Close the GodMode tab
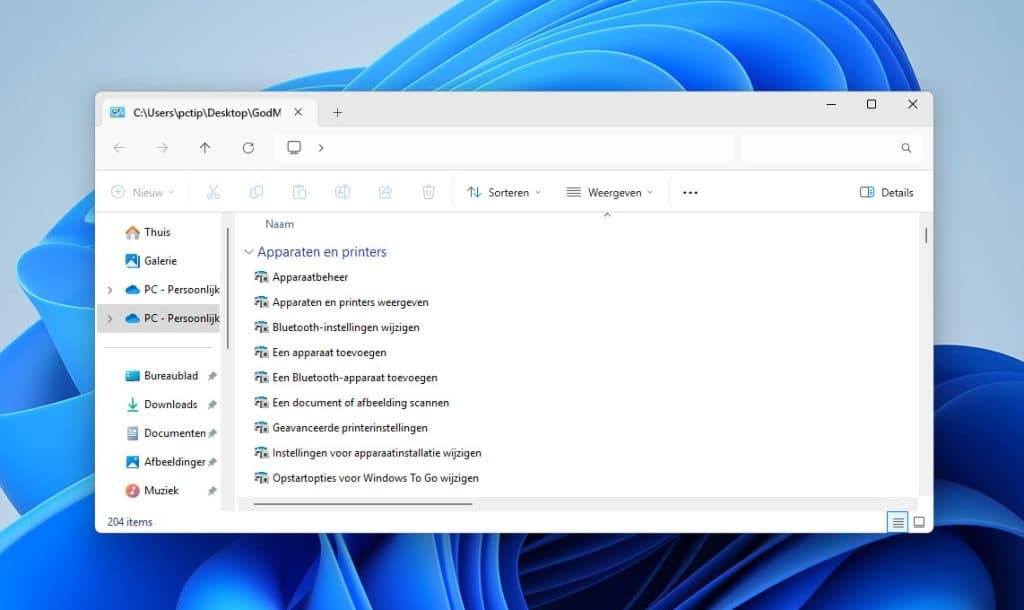The image size is (1024, 610). (298, 112)
